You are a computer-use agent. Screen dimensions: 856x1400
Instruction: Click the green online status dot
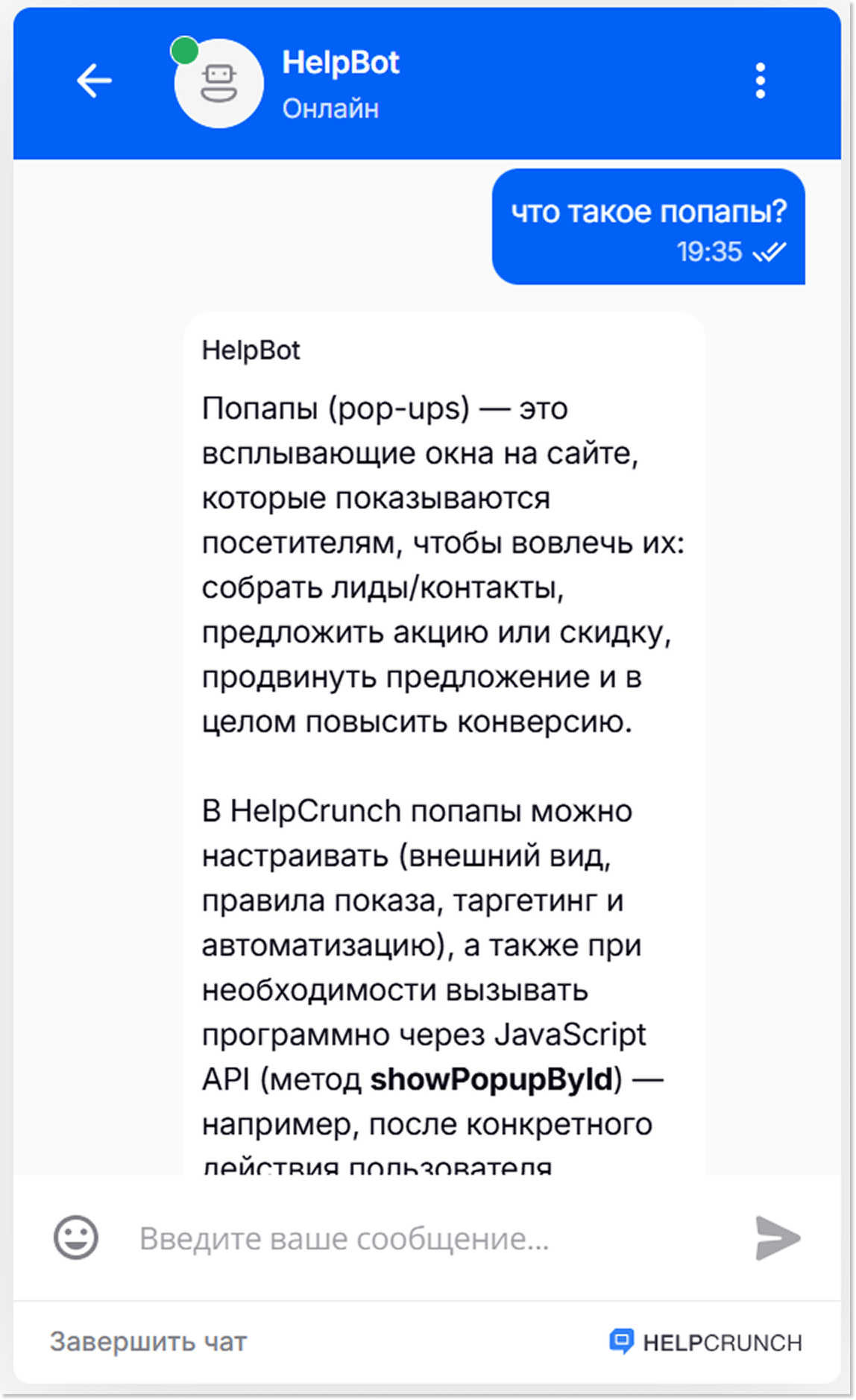[x=186, y=50]
